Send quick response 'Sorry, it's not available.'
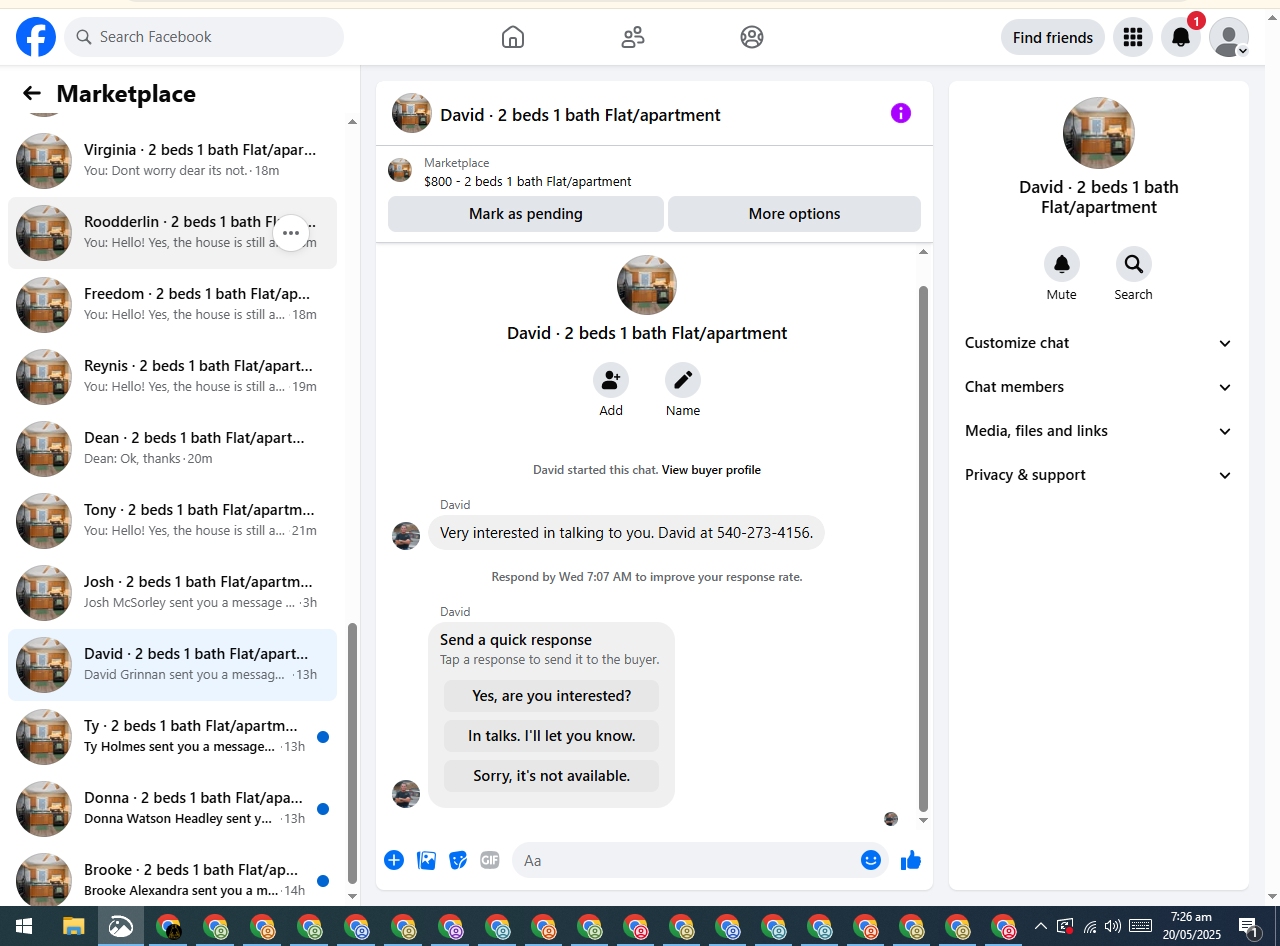Image resolution: width=1280 pixels, height=946 pixels. (552, 776)
